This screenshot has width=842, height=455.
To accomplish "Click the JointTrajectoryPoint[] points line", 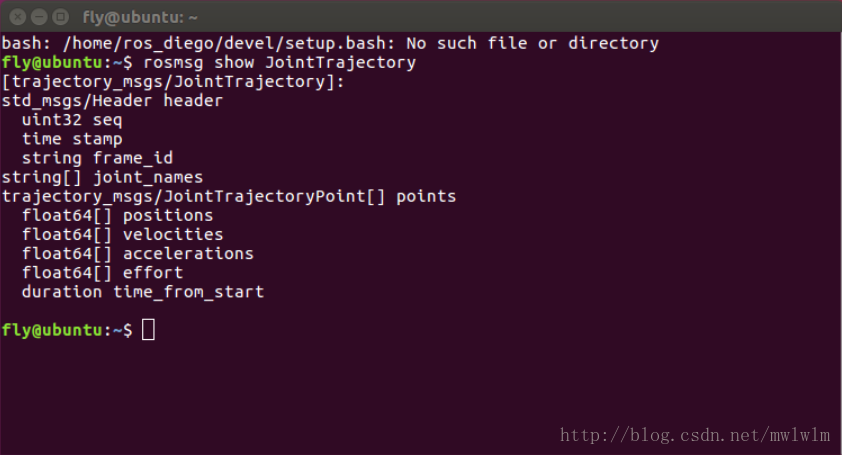I will [228, 196].
